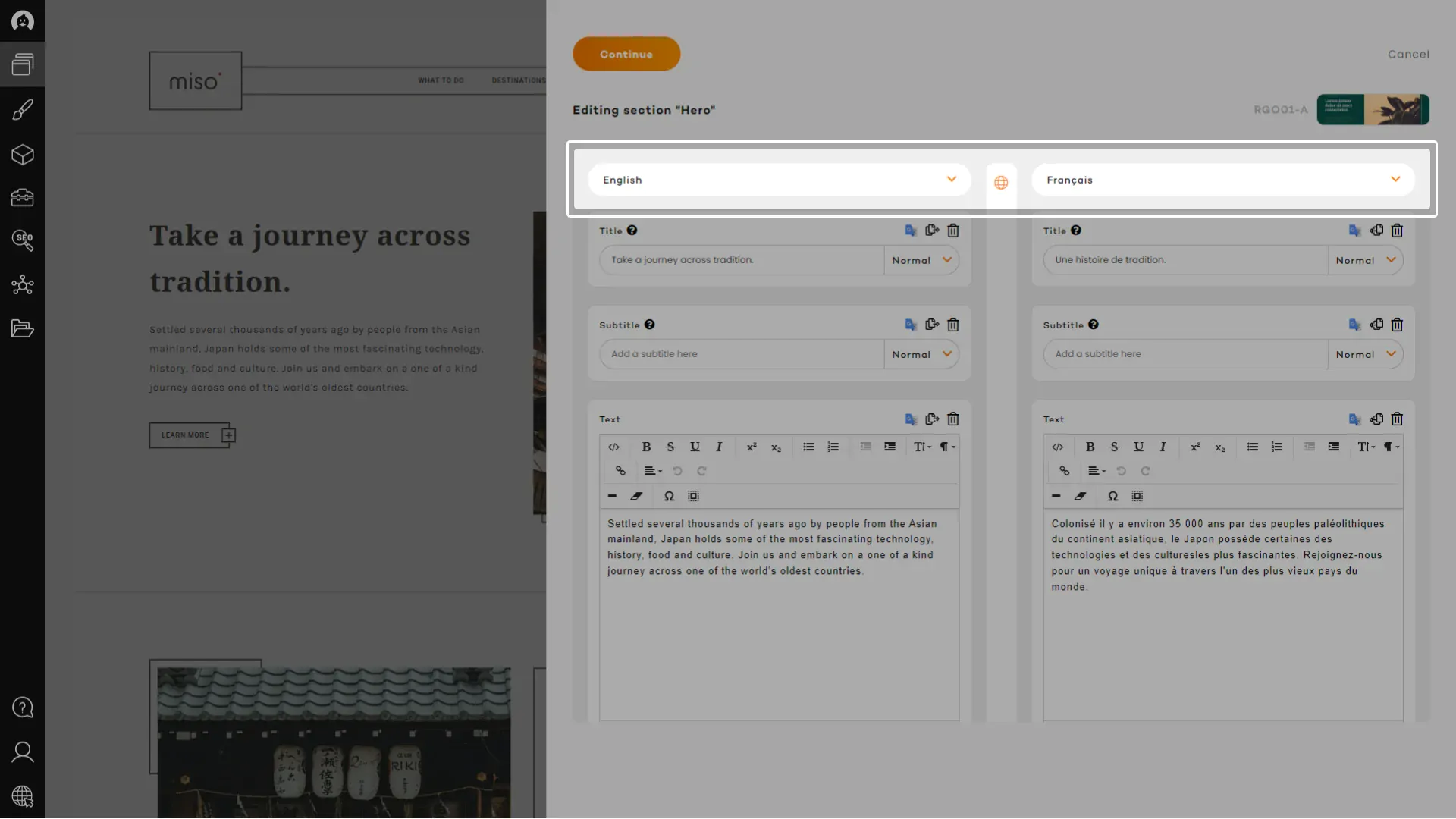Open the toolbox icon in left sidebar

(23, 198)
